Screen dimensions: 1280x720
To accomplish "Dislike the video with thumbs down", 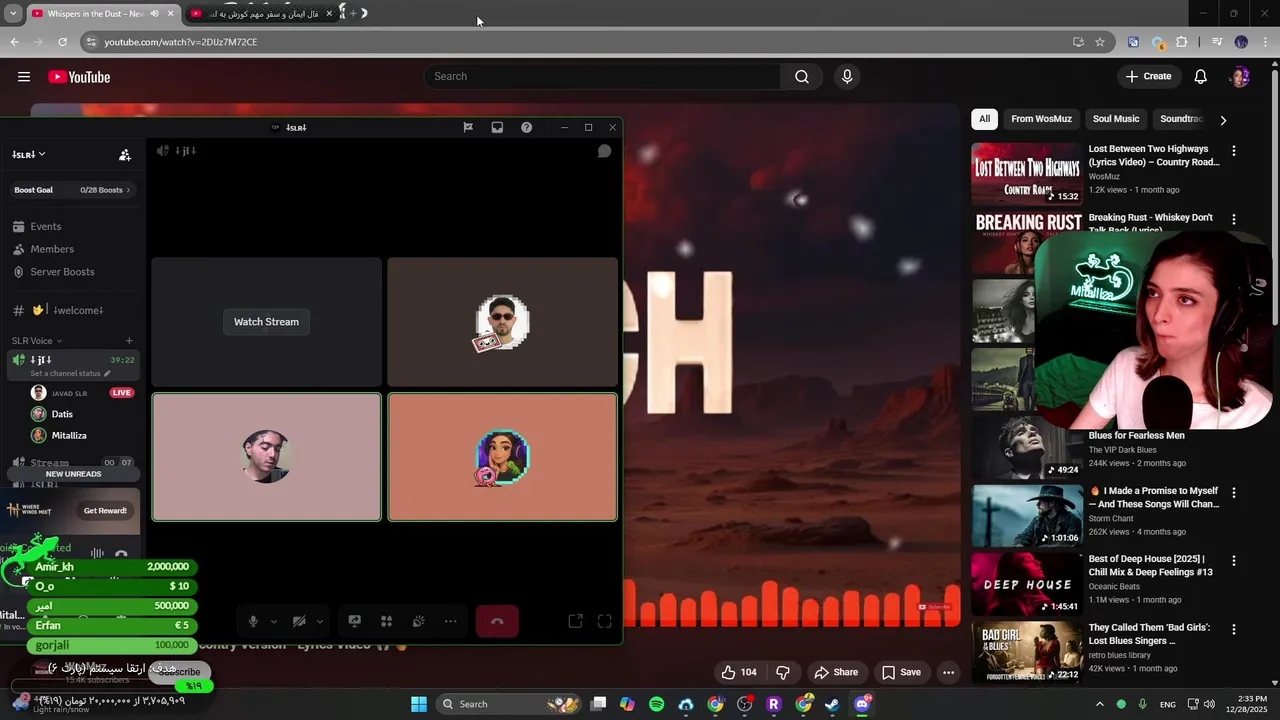I will click(783, 672).
